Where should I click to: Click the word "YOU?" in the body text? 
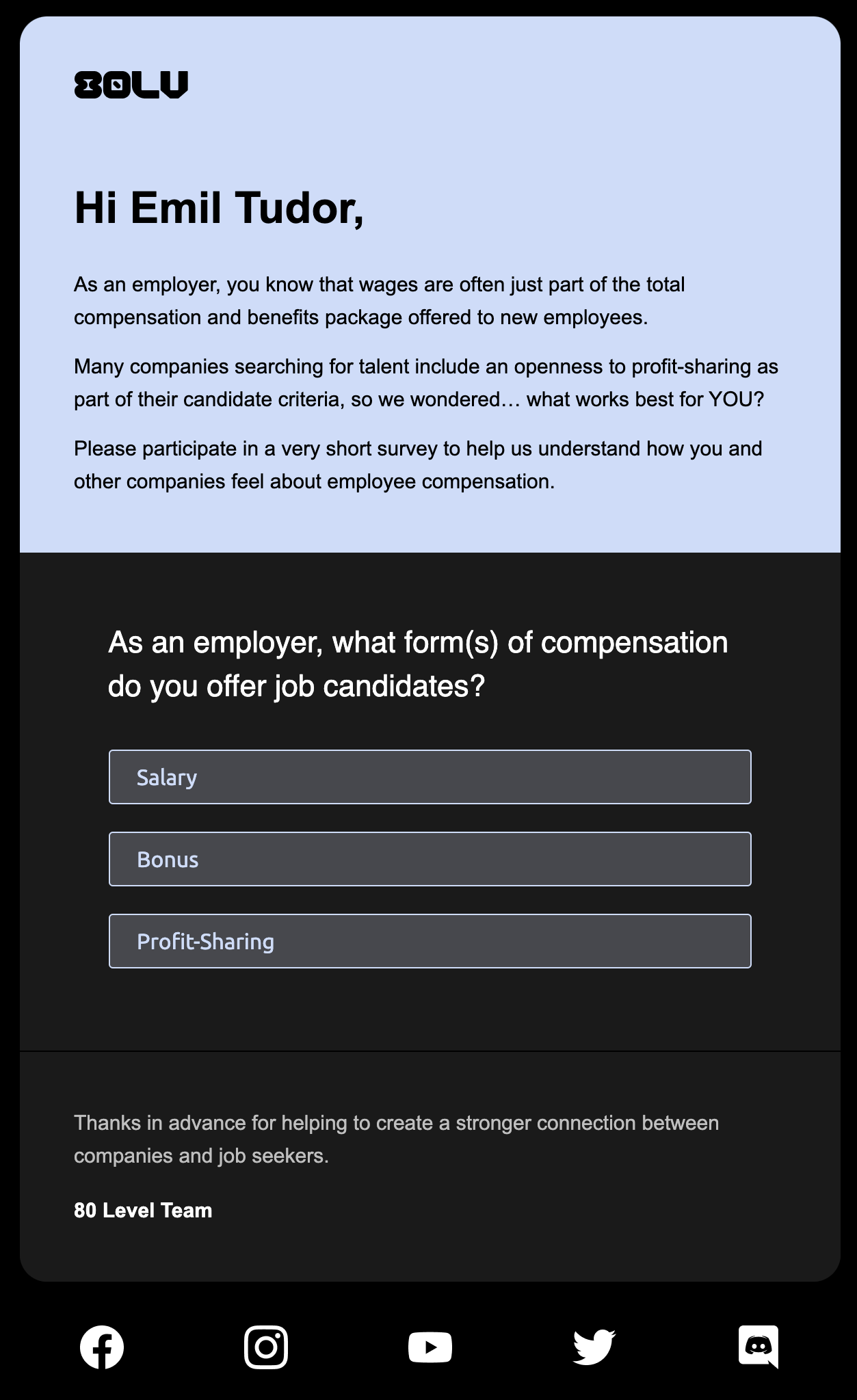(x=736, y=399)
